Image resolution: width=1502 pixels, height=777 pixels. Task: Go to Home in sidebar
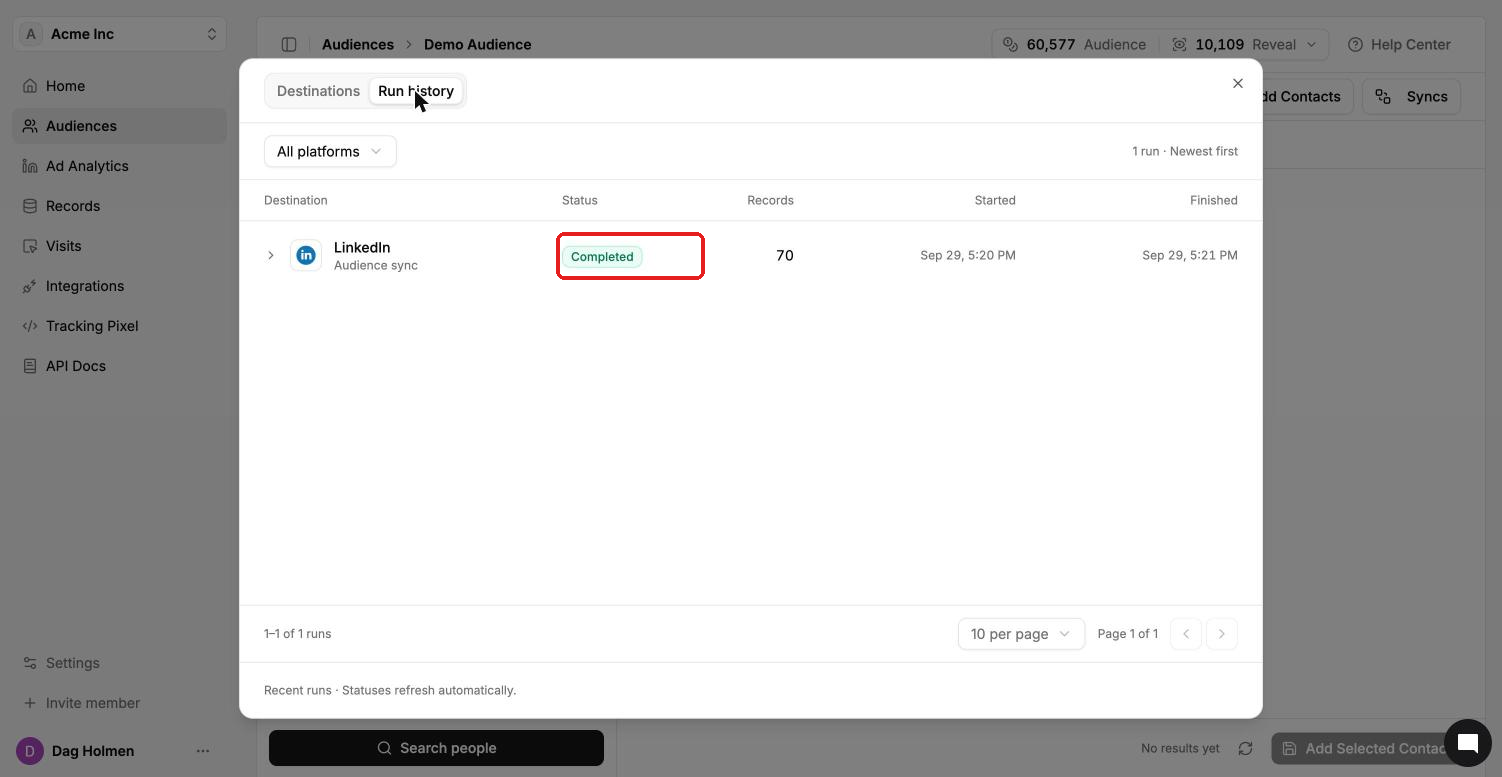coord(120,86)
